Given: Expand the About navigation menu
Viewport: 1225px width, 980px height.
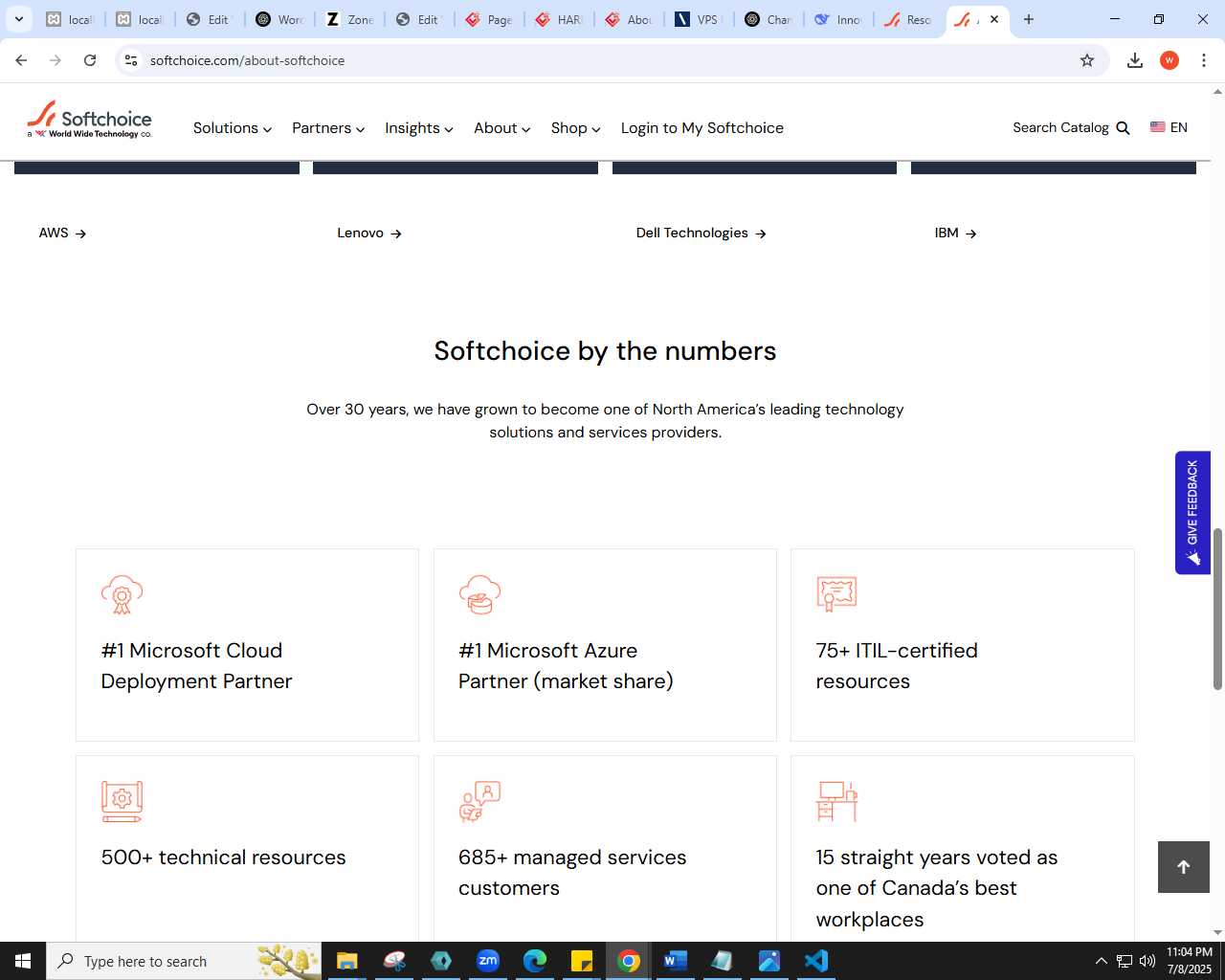Looking at the screenshot, I should point(502,128).
